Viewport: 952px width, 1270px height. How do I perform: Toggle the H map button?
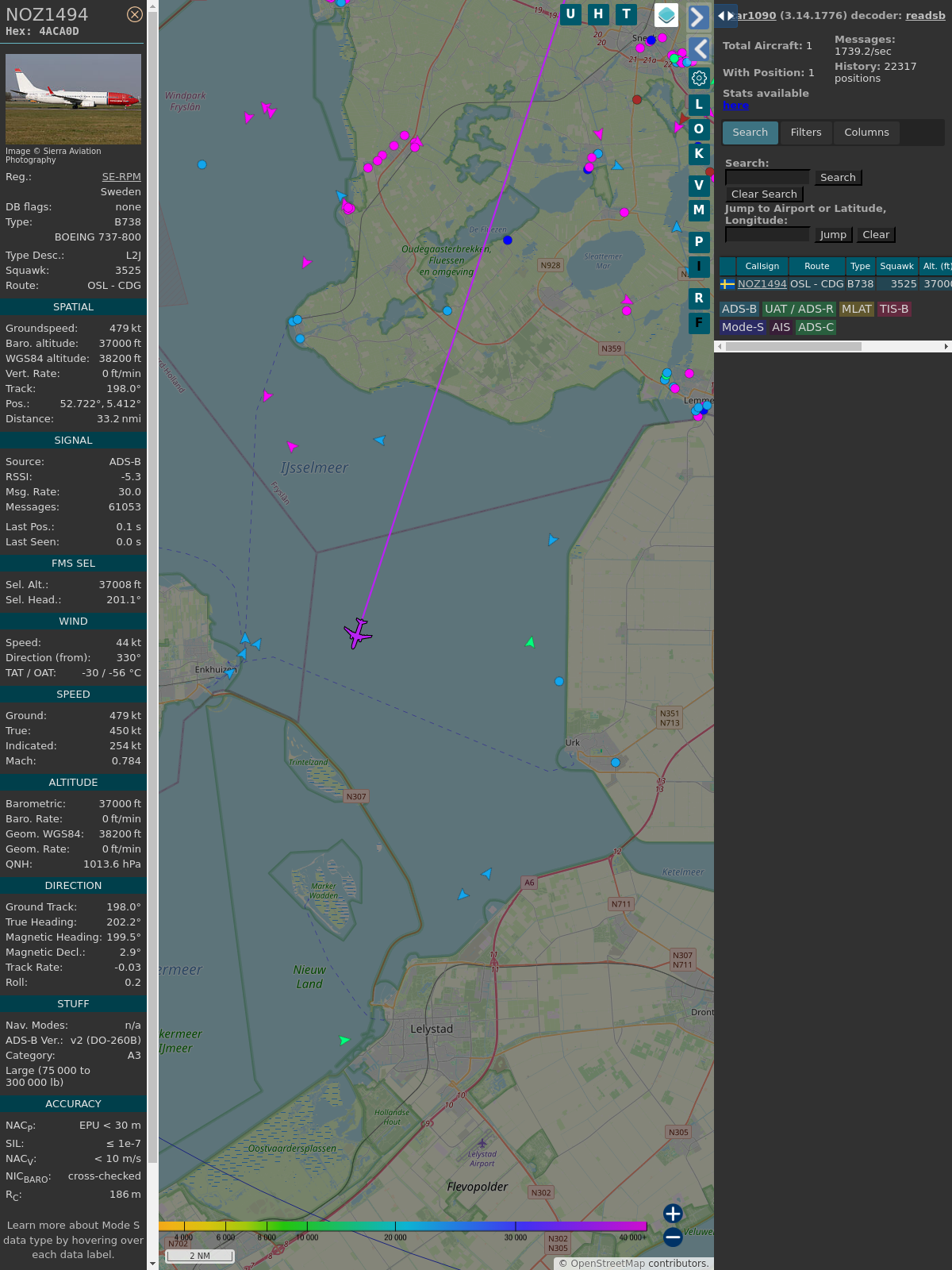[x=598, y=14]
